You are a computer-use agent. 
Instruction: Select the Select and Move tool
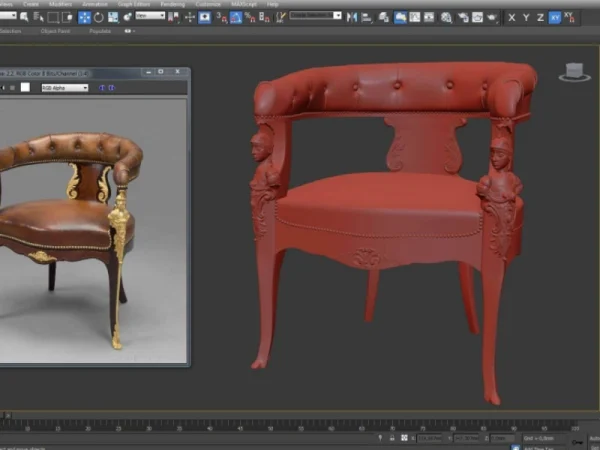tap(84, 17)
